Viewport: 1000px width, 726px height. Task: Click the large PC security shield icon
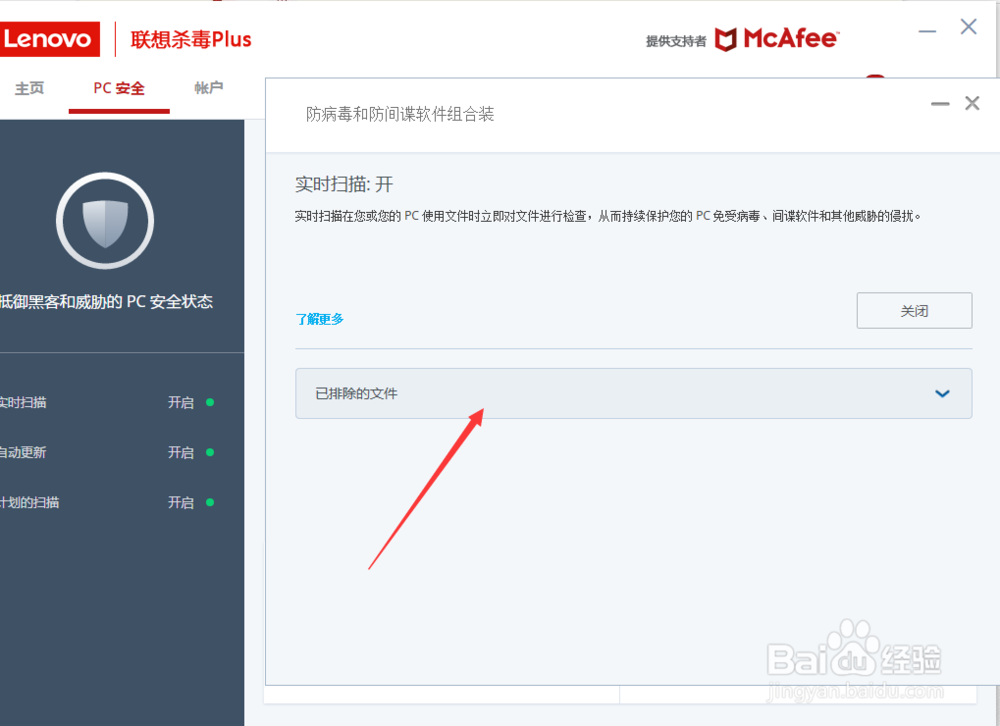point(104,222)
